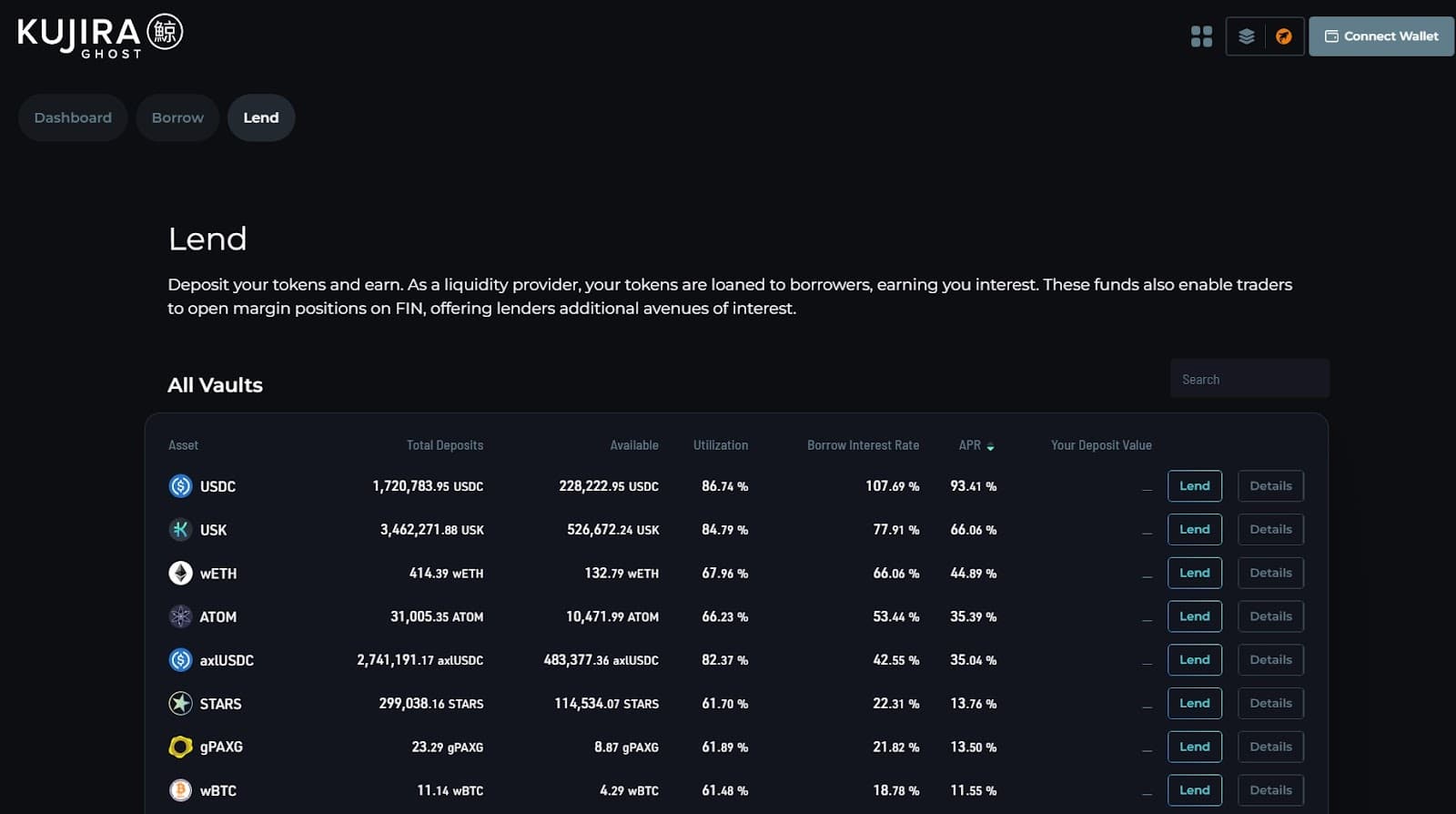The image size is (1456, 814).
Task: Click the ATOM token icon
Action: coord(180,616)
